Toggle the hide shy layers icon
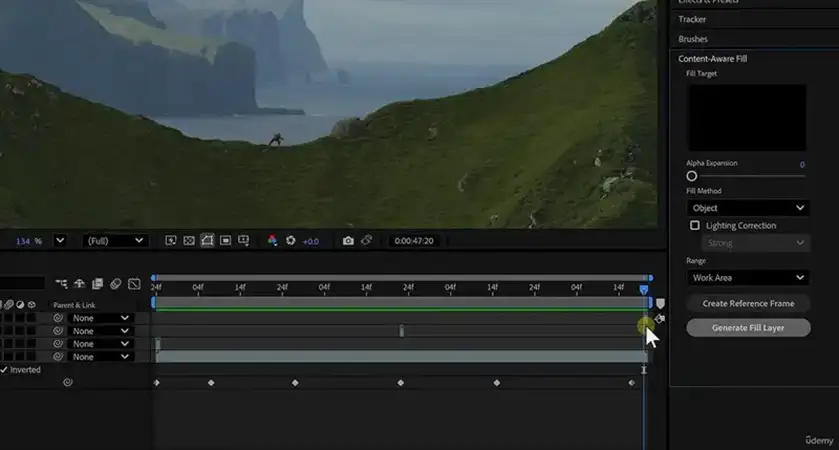 click(x=79, y=284)
